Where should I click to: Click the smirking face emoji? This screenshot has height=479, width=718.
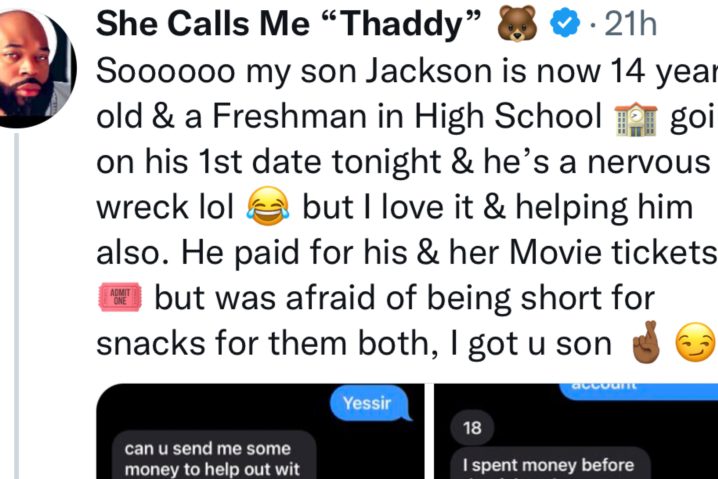[696, 343]
